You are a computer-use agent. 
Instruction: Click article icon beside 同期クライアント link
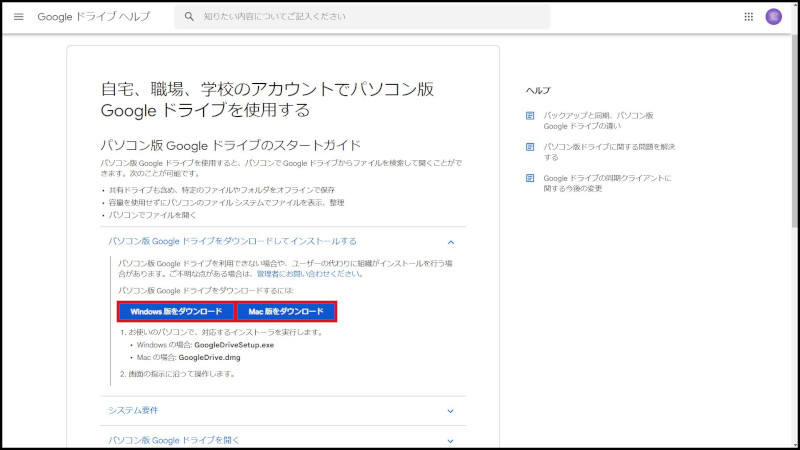pyautogui.click(x=531, y=179)
